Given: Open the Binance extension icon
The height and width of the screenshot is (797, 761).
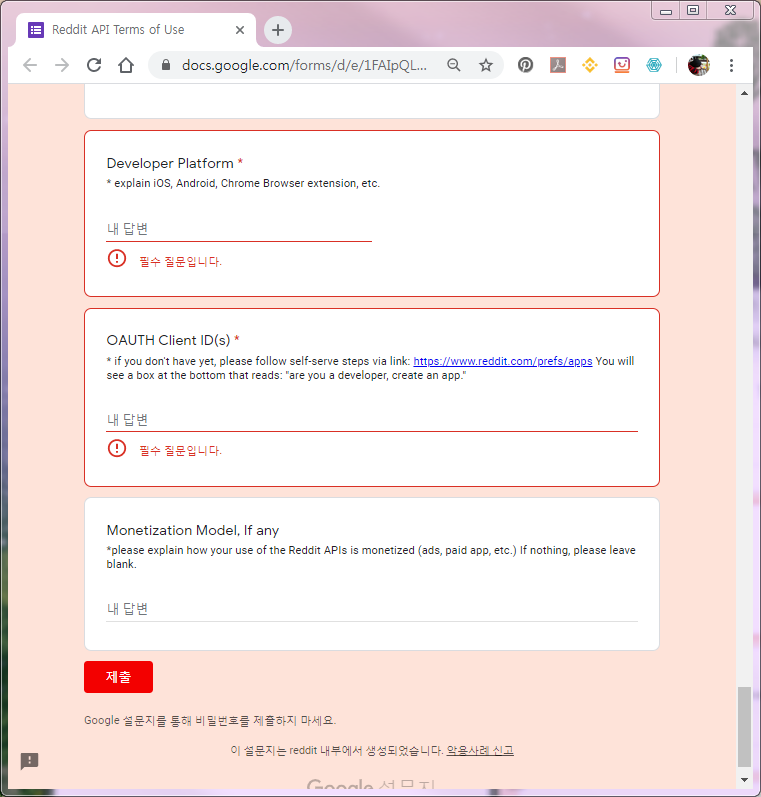Looking at the screenshot, I should click(x=590, y=65).
